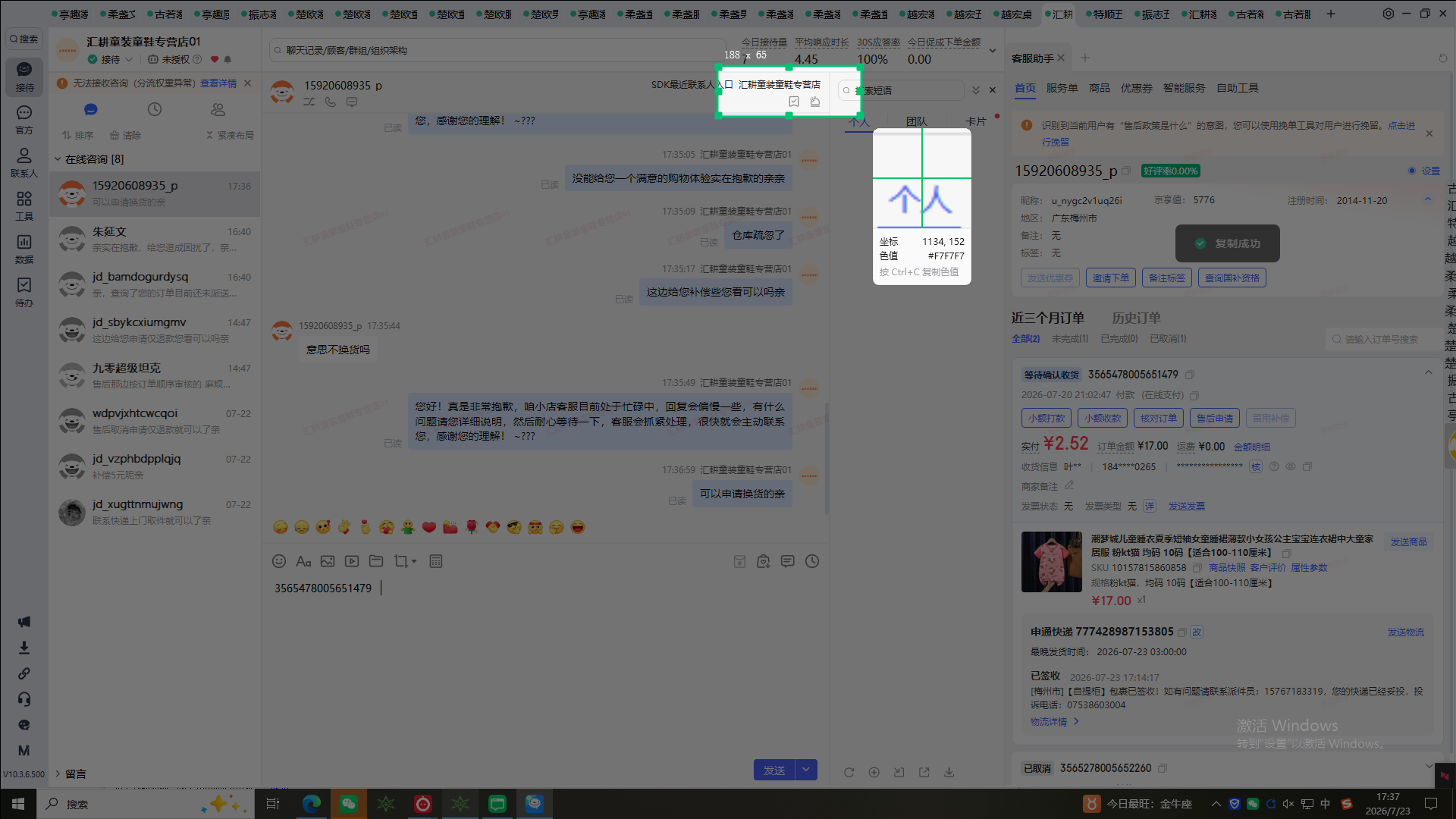
Task: Click the send image icon in the chat toolbar
Action: pyautogui.click(x=328, y=561)
